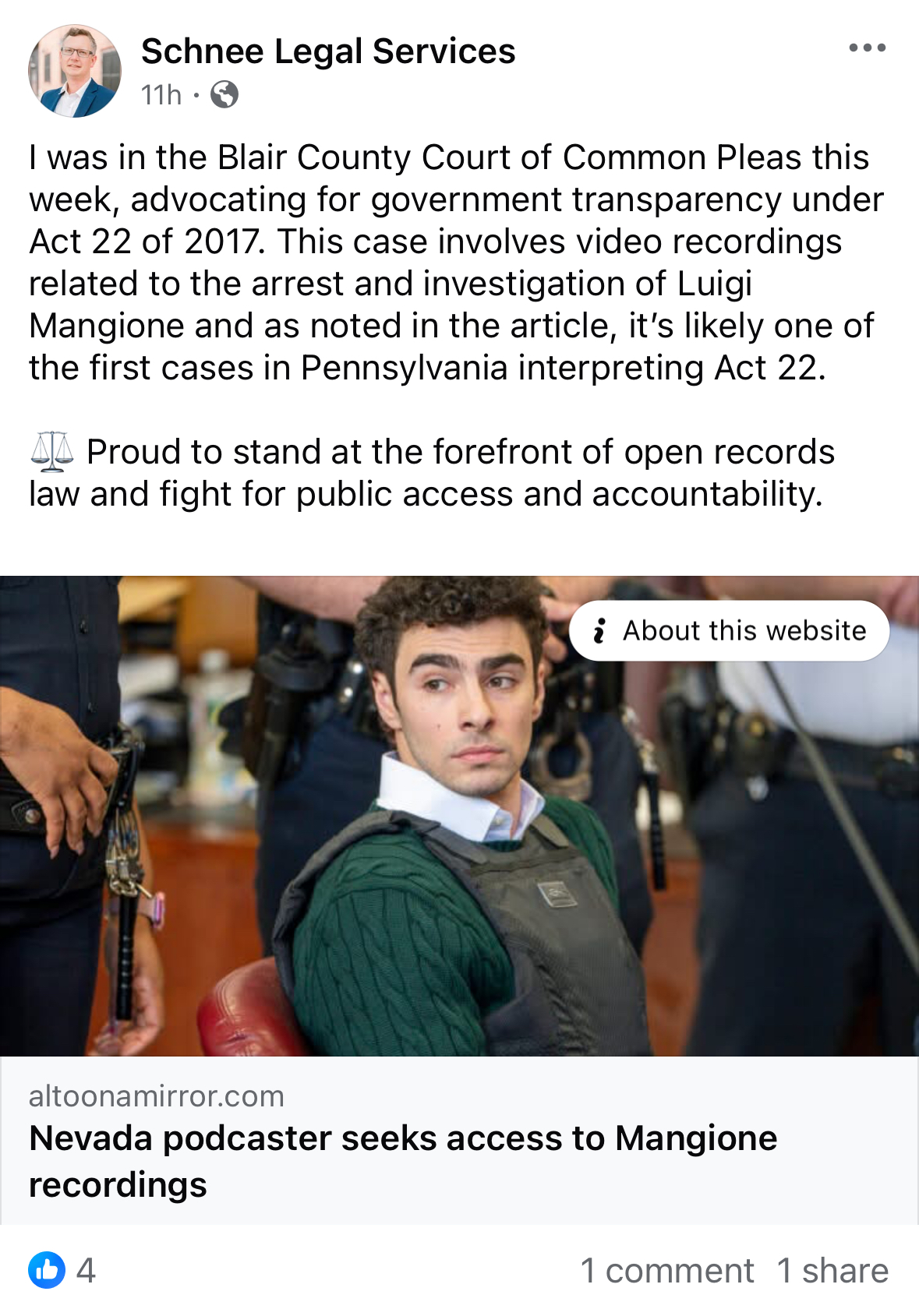Click the 11h post timestamp

tap(161, 95)
